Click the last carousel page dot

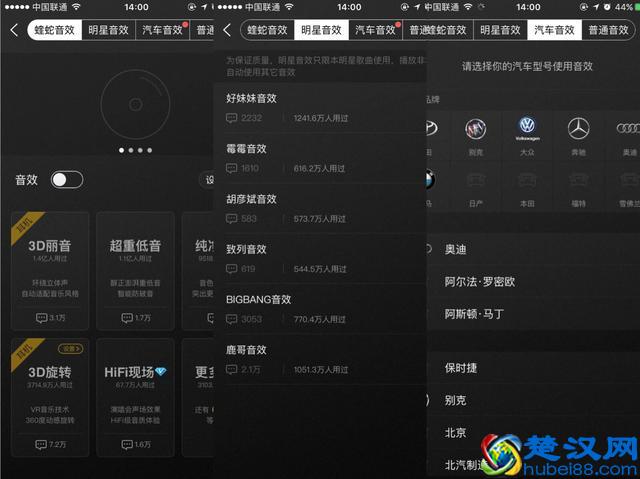[150, 150]
